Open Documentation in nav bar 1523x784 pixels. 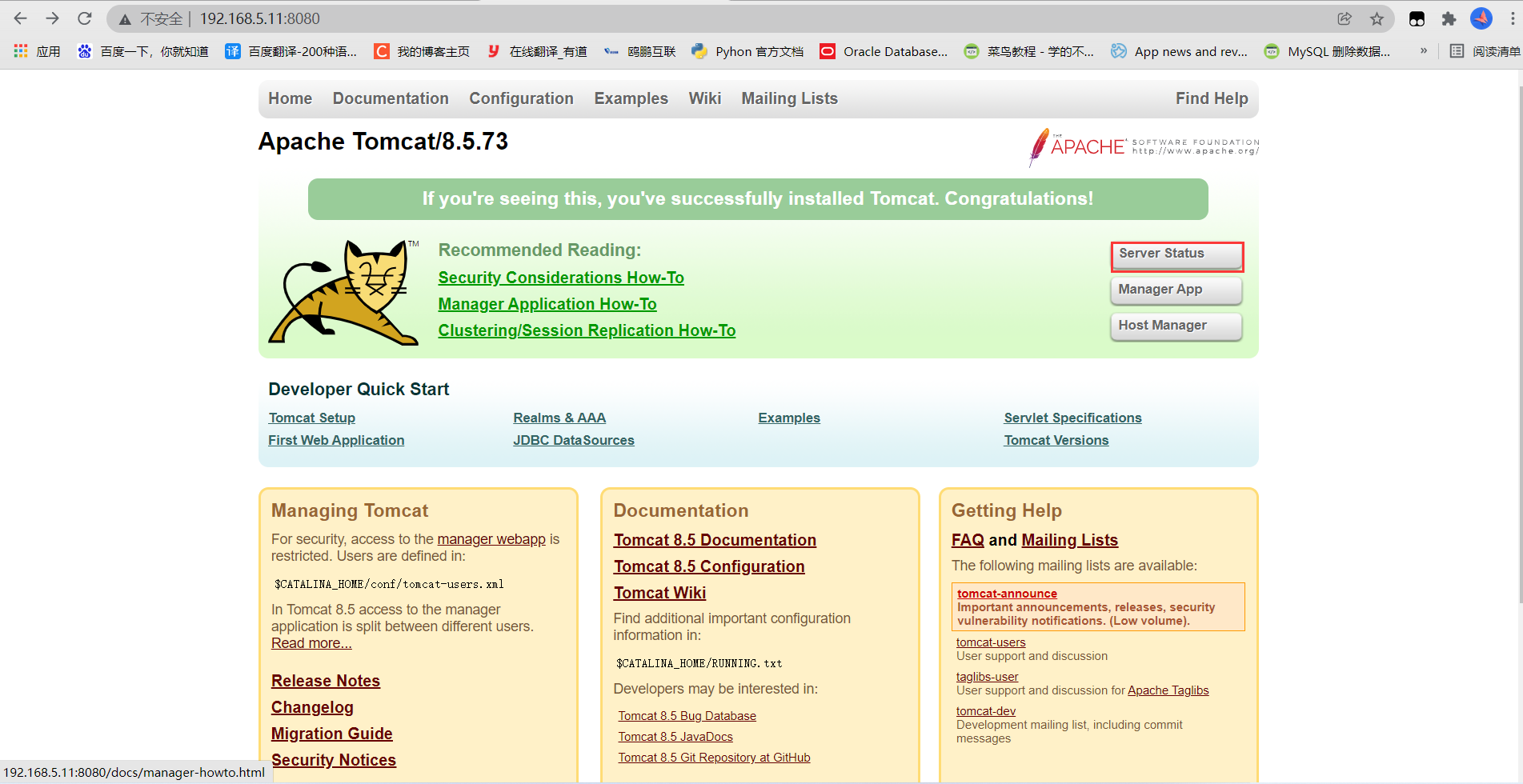(x=391, y=98)
